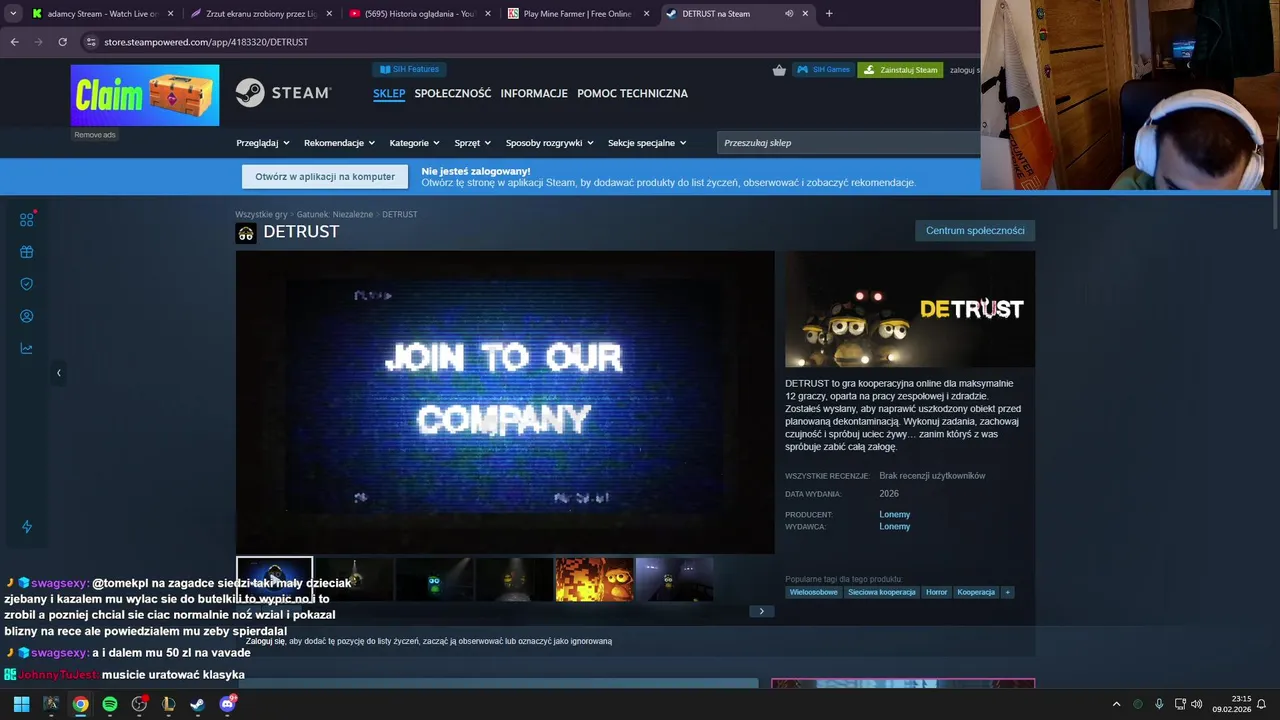1280x720 pixels.
Task: Open the Windows Start menu
Action: coord(21,704)
